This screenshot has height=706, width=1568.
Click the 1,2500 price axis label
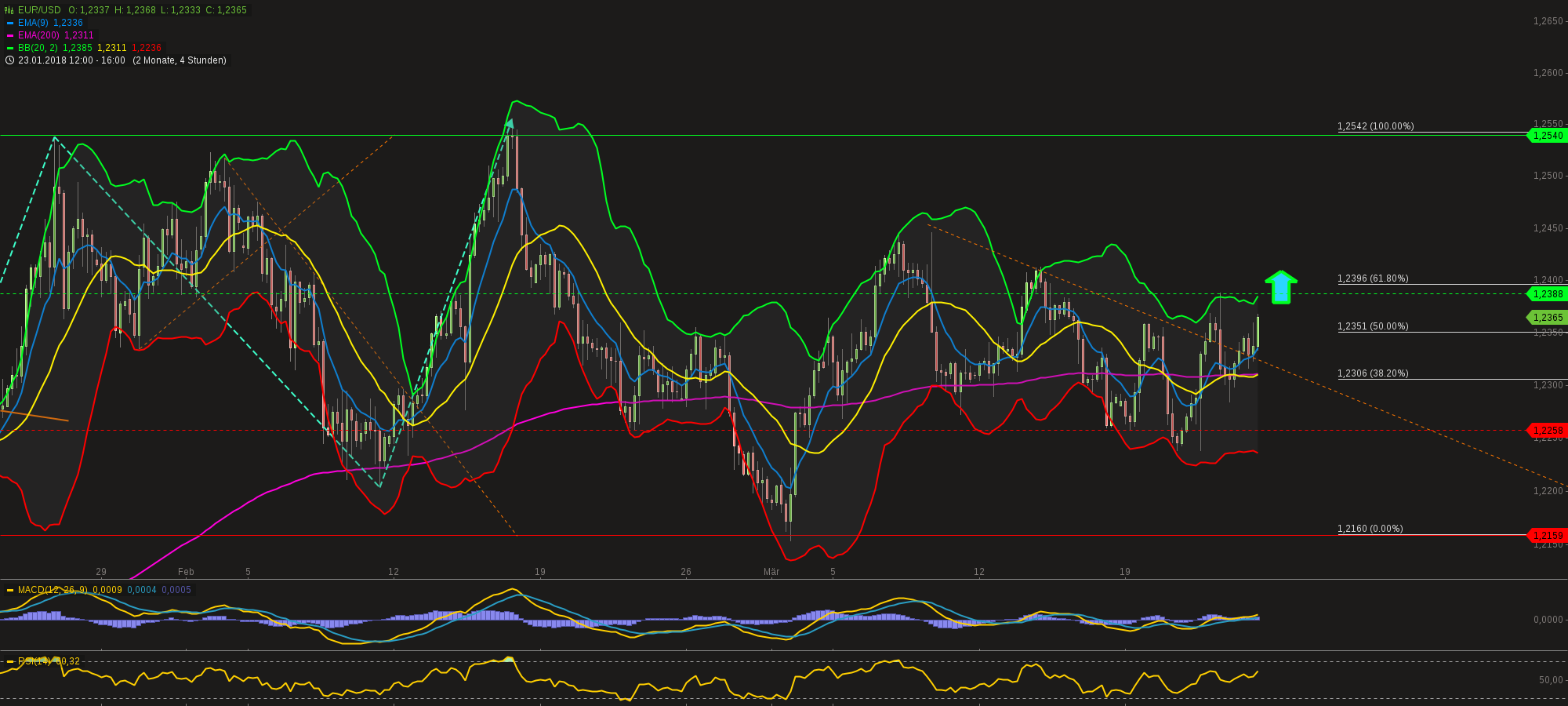pos(1548,176)
